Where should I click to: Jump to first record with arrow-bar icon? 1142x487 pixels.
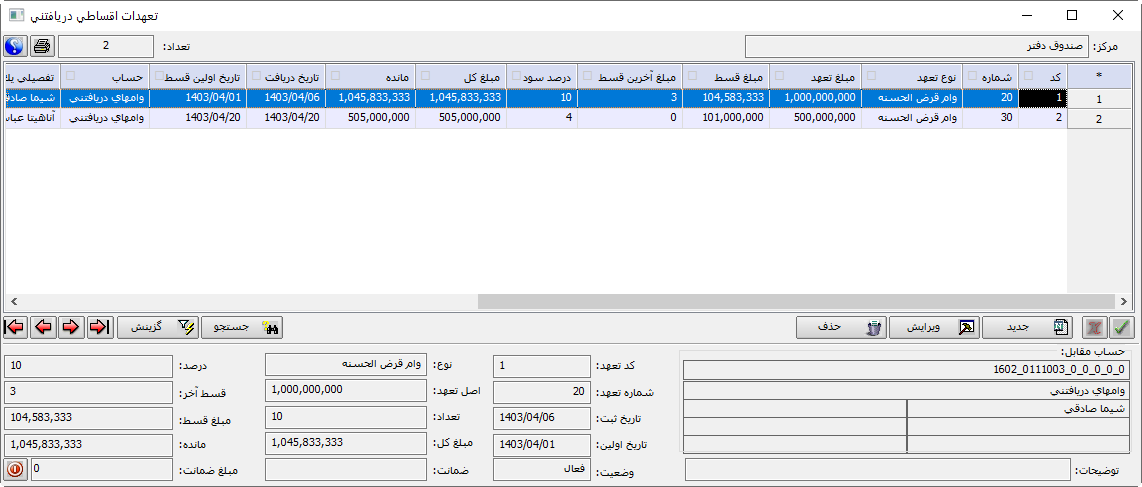click(15, 327)
